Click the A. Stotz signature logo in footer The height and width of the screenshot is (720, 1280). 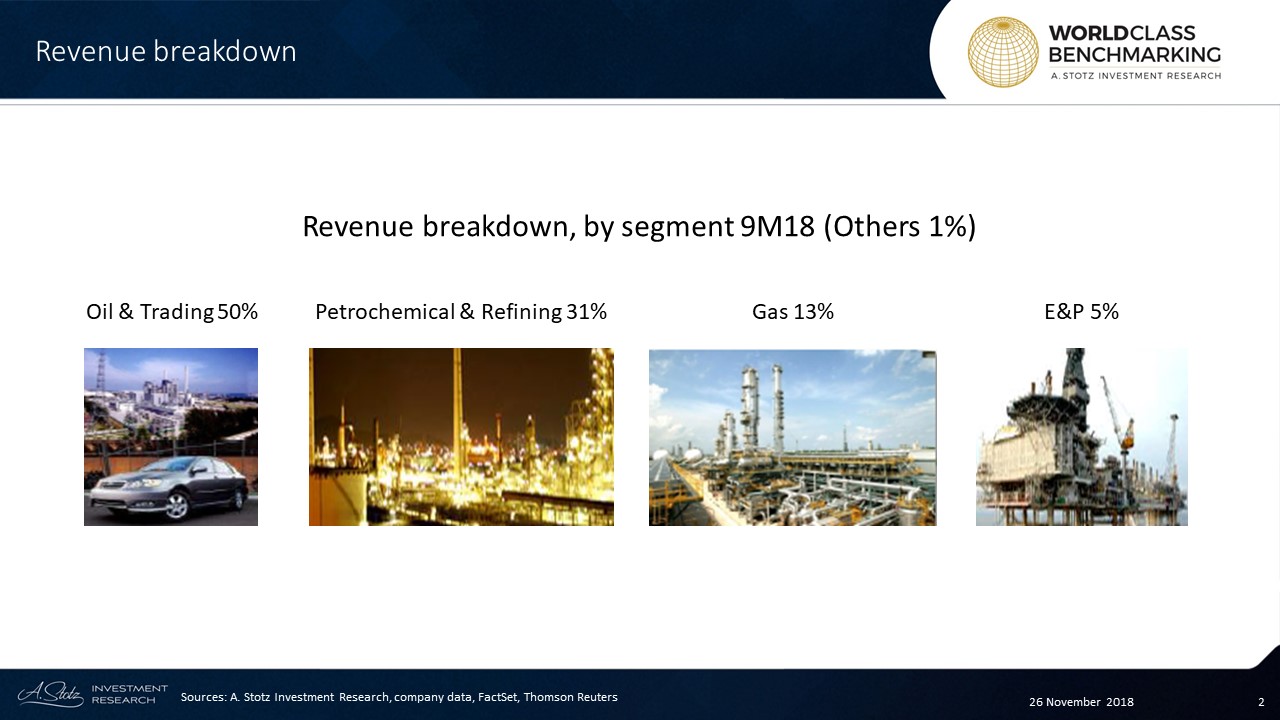[50, 694]
